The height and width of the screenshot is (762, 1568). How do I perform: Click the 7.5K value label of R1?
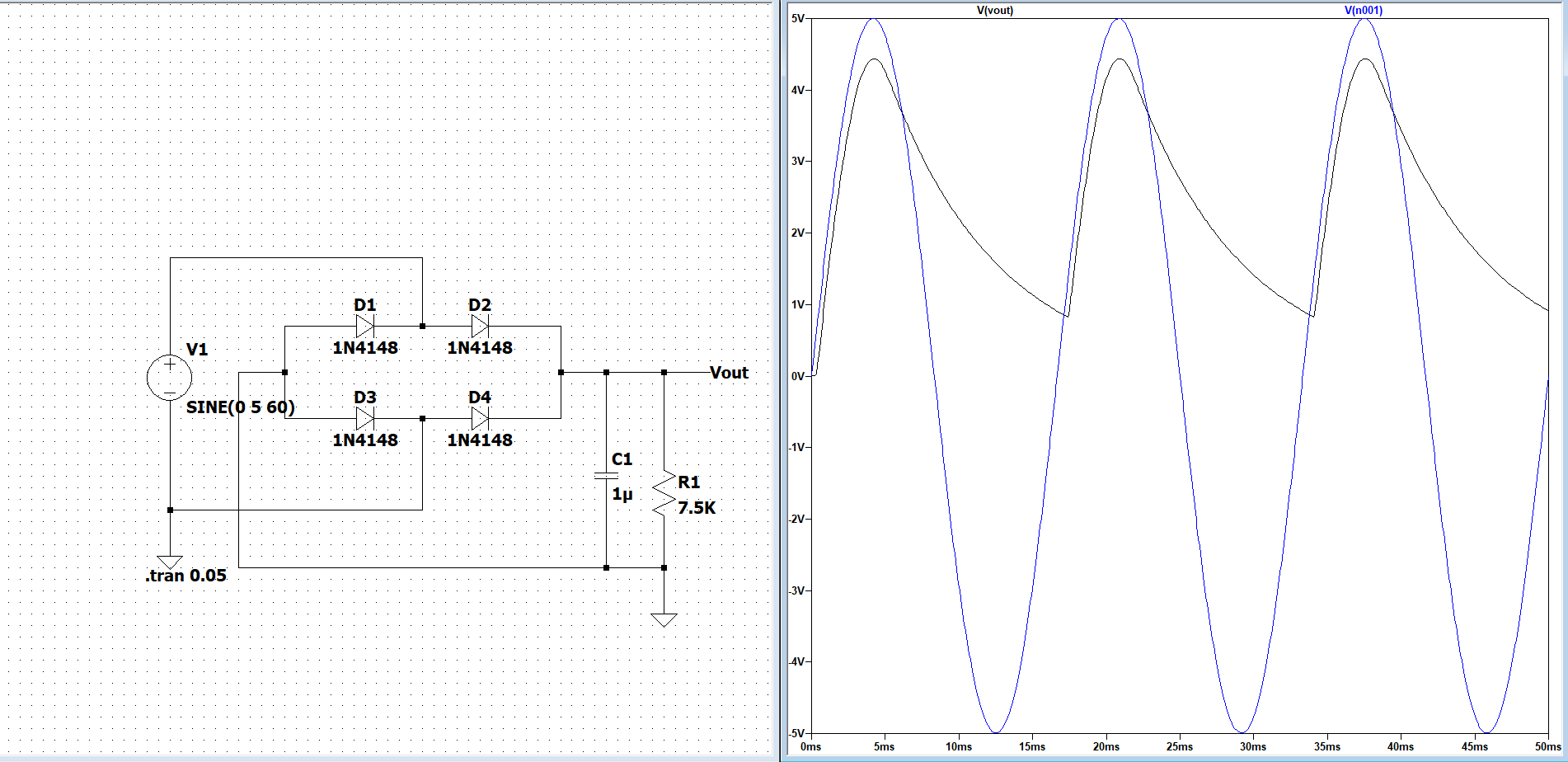tap(695, 509)
